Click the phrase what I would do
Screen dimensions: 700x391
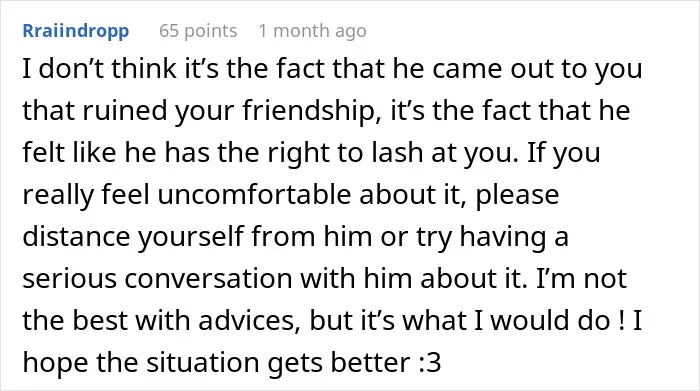pyautogui.click(x=507, y=320)
